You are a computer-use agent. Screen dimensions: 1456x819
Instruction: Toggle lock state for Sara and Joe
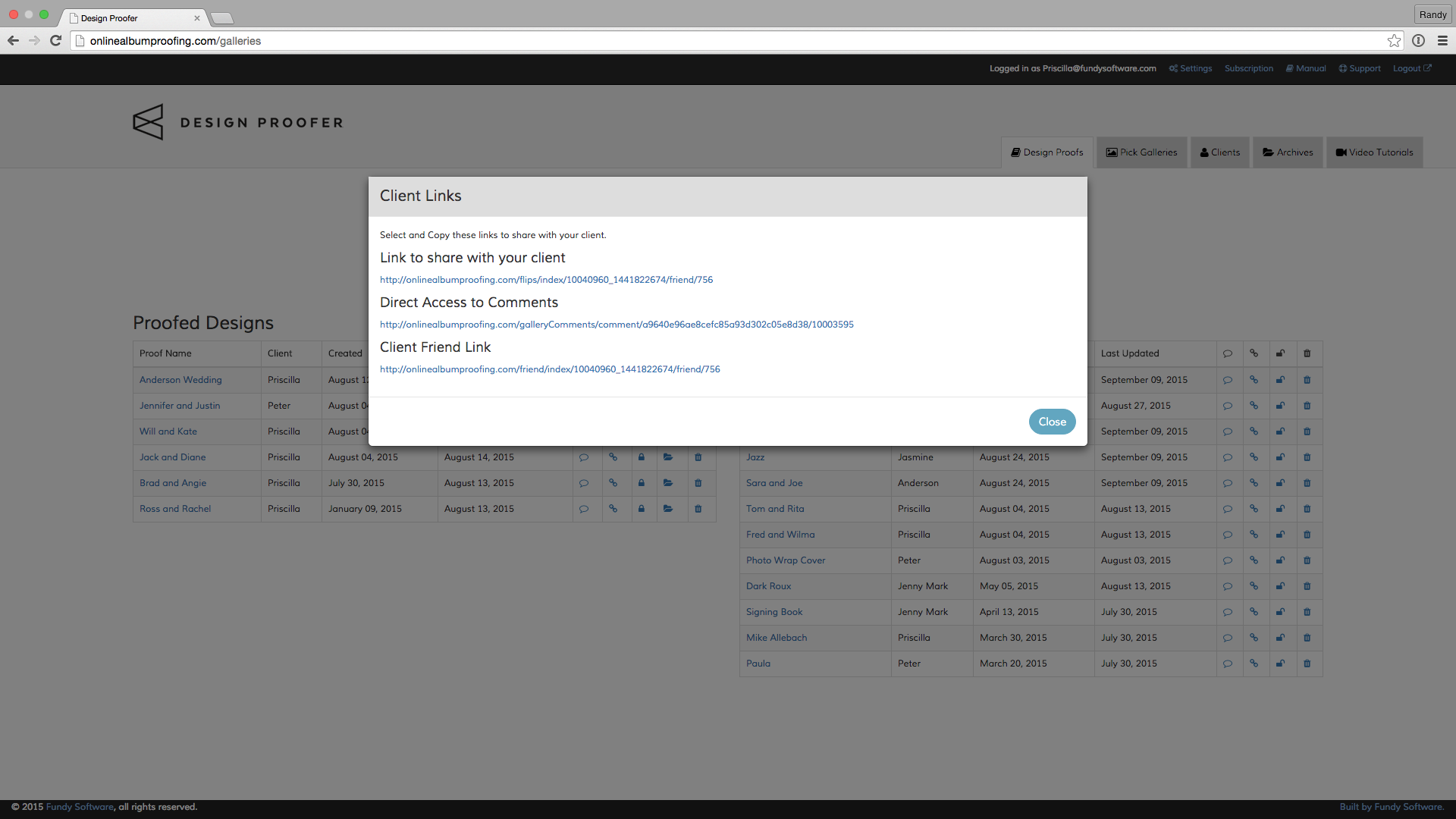1280,483
